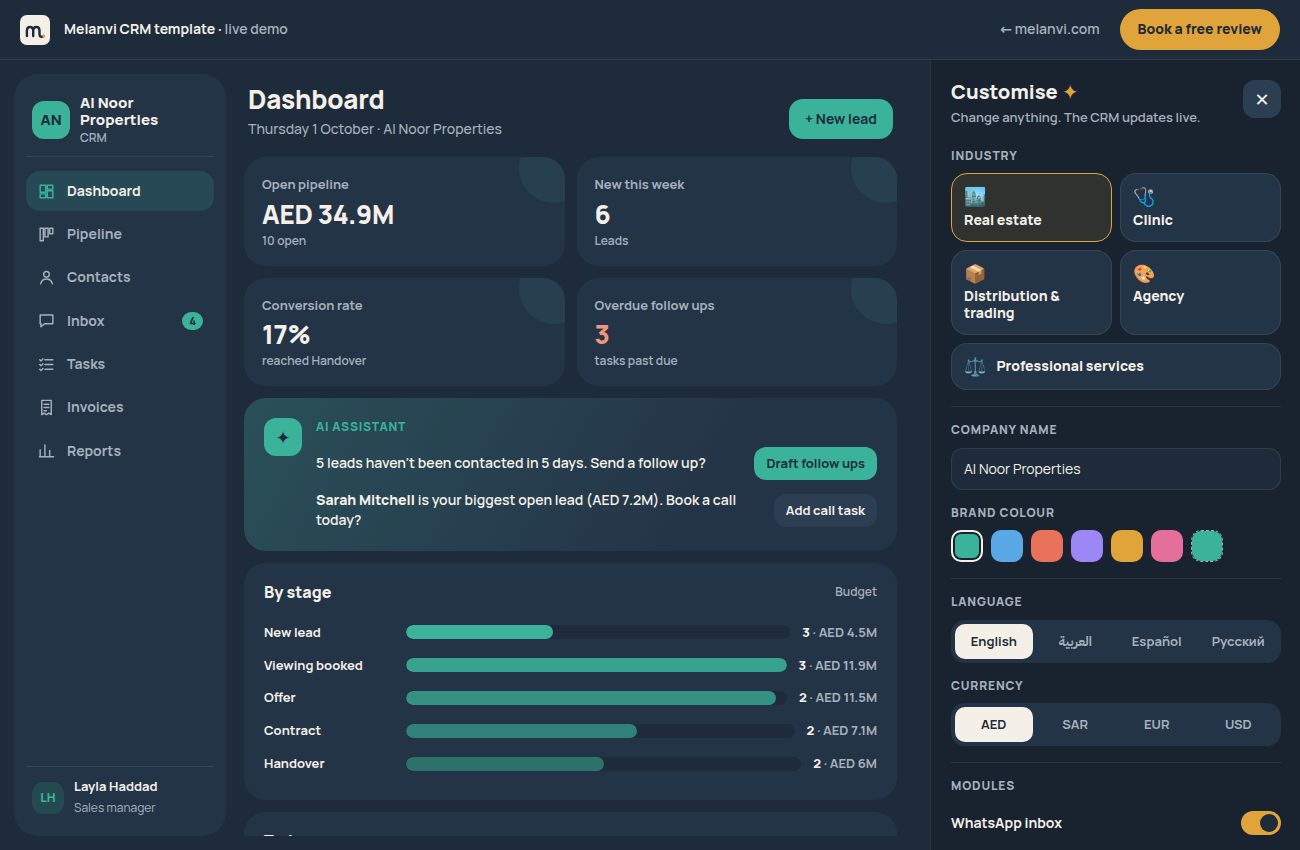Select the Agency industry card
This screenshot has width=1300, height=850.
(1200, 292)
